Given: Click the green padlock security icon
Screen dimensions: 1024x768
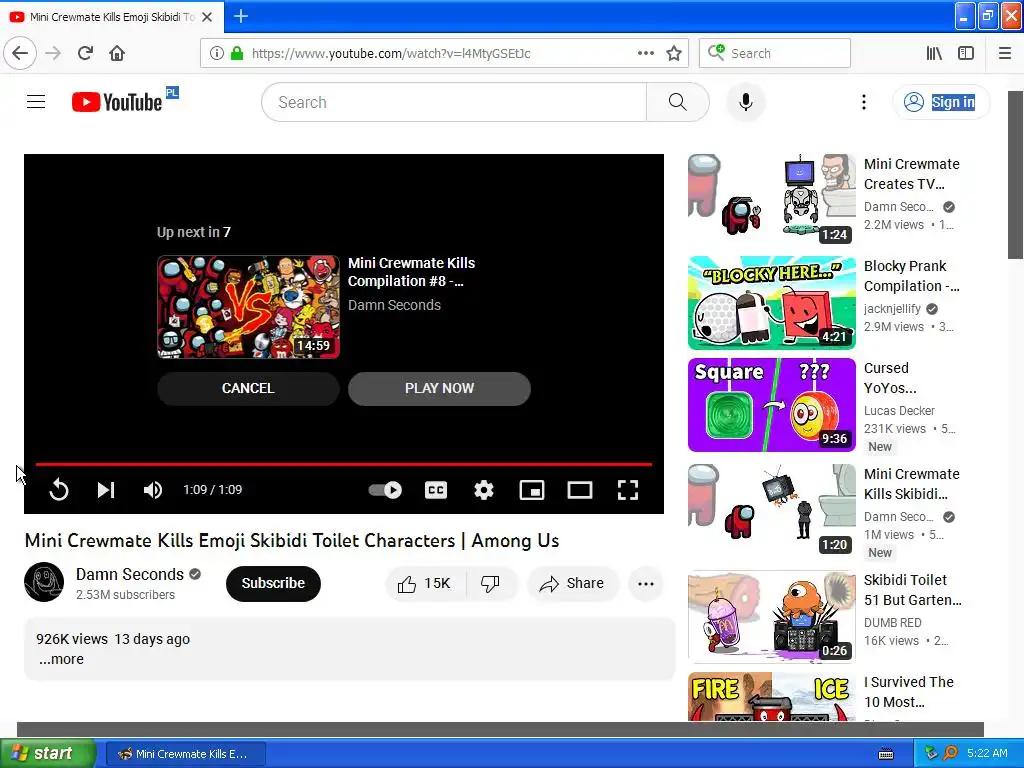Looking at the screenshot, I should 237,53.
